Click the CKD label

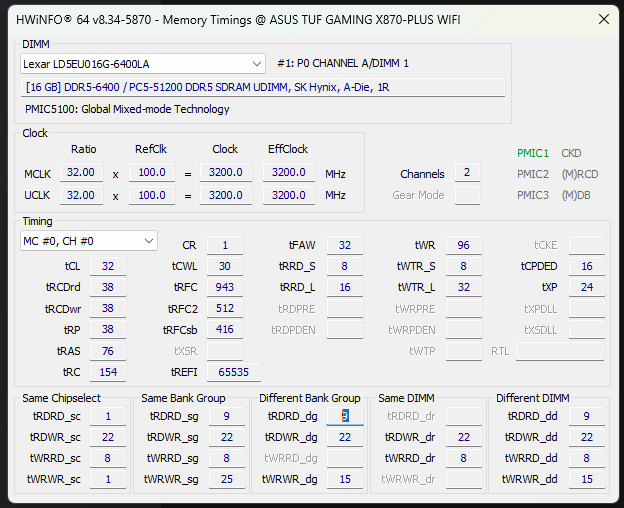(571, 153)
